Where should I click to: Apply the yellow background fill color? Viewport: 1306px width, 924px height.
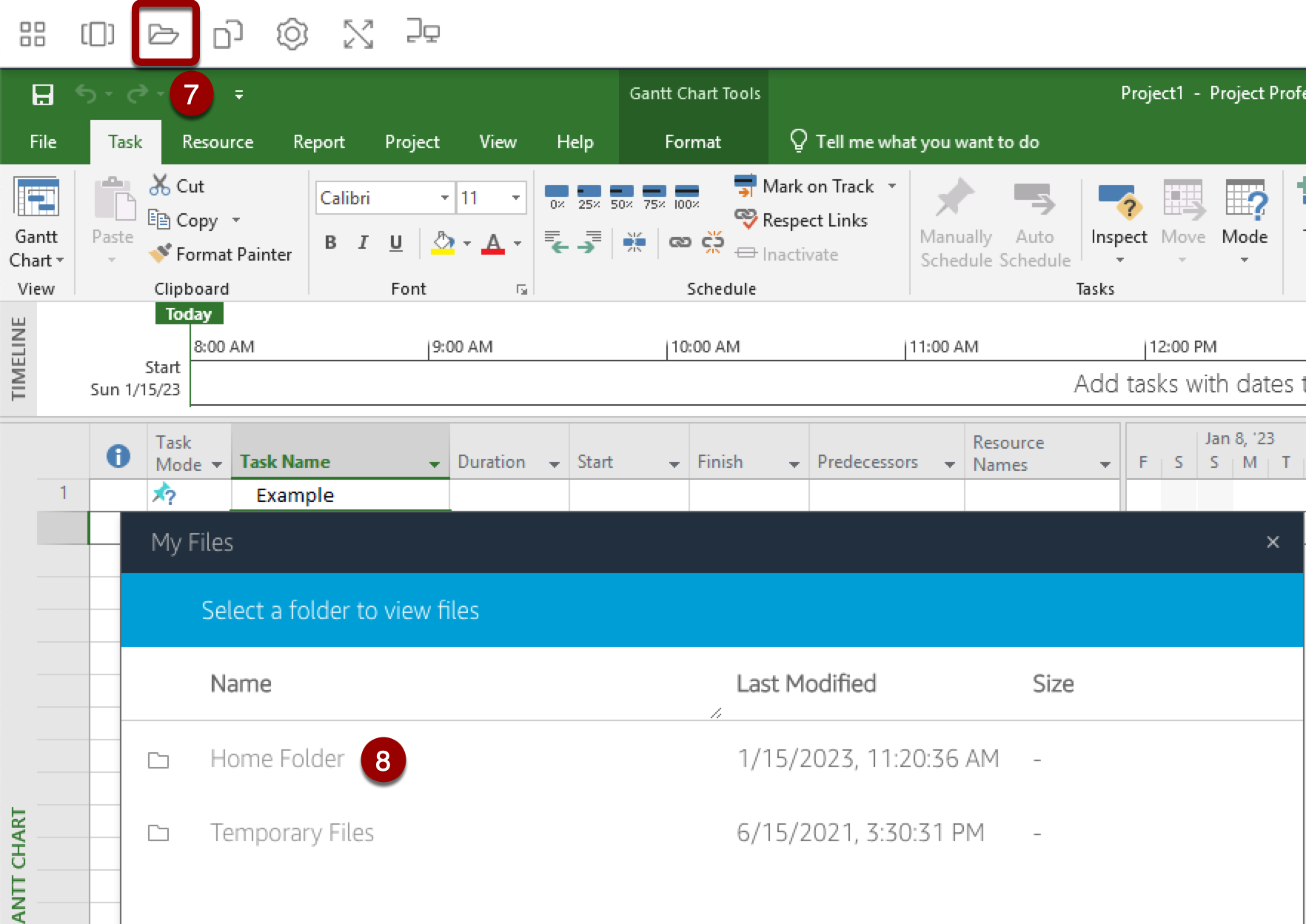point(443,243)
